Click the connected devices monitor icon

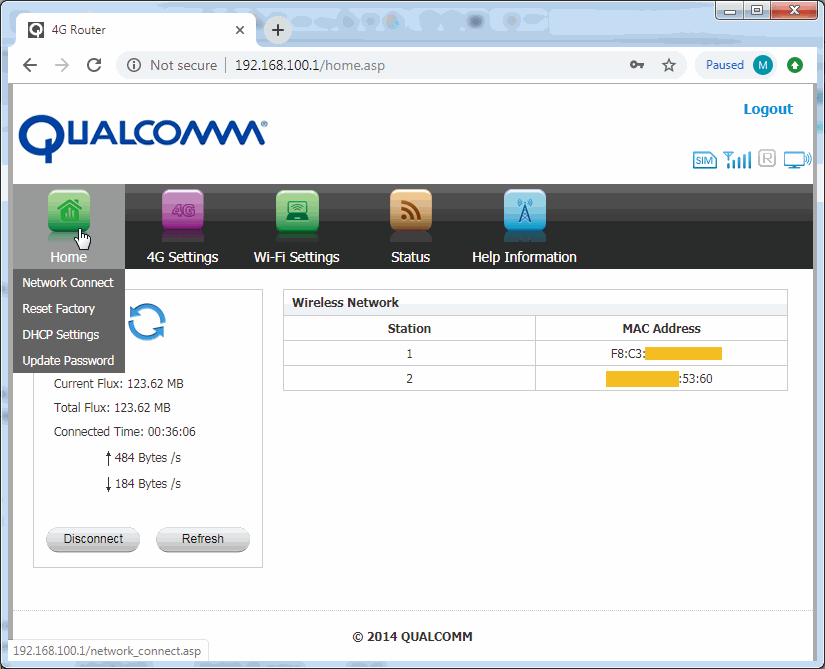[x=798, y=160]
